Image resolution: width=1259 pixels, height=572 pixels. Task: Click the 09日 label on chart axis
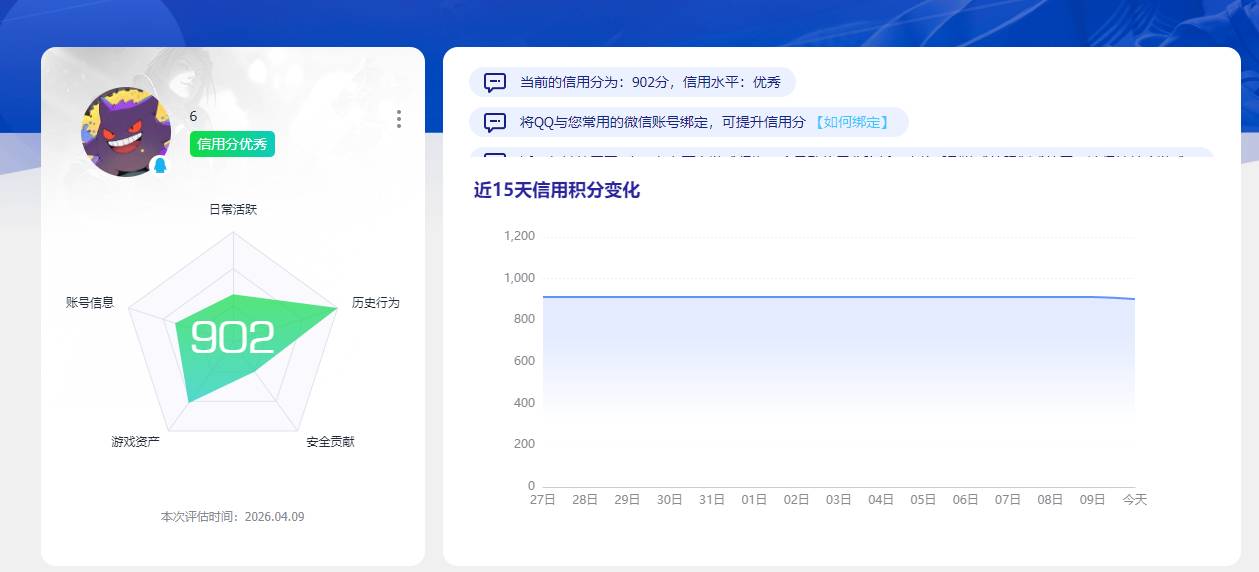point(1092,499)
